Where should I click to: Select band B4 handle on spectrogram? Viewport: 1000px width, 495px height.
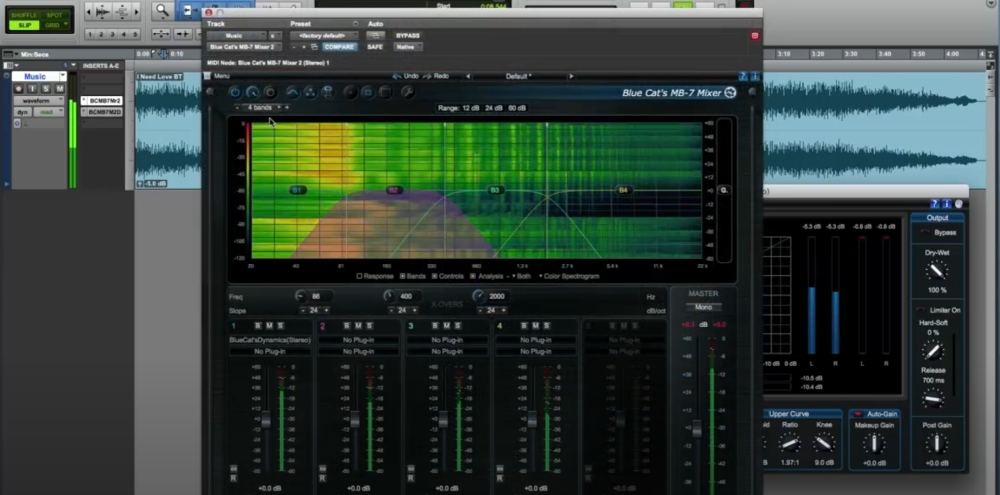(x=623, y=190)
